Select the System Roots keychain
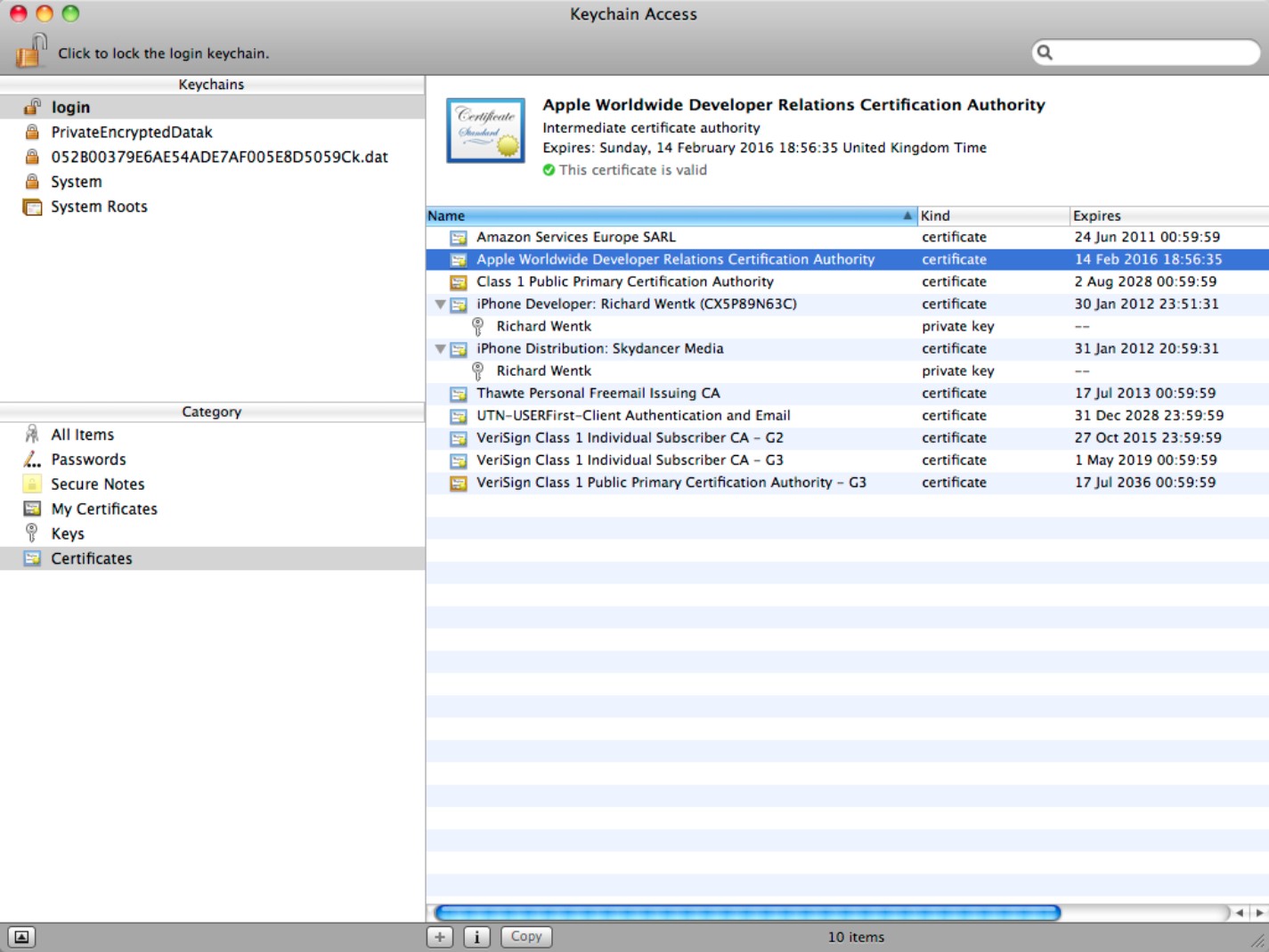 (212, 207)
